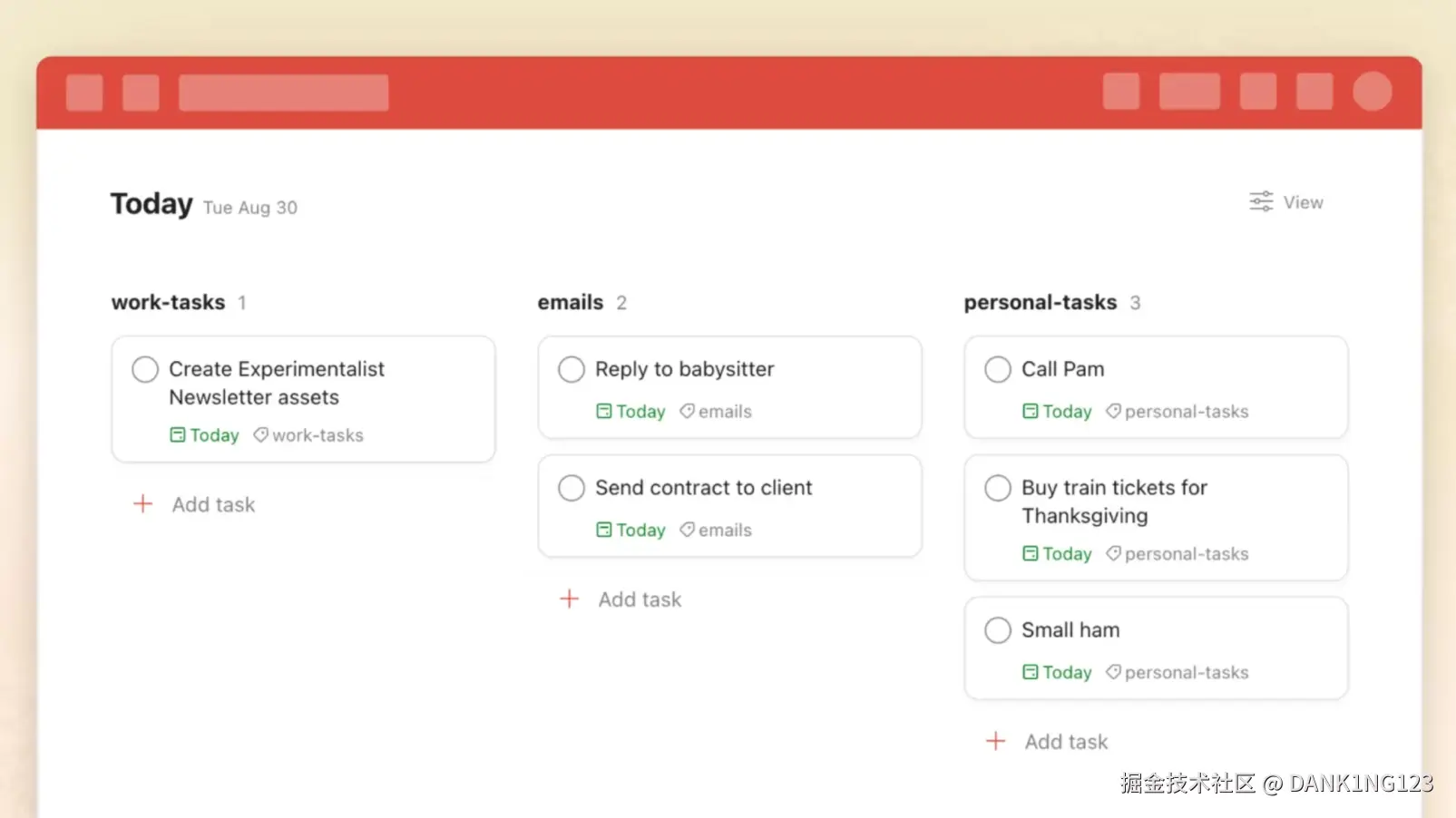Click label tag icon on Reply to babysitter
This screenshot has width=1456, height=818.
688,411
